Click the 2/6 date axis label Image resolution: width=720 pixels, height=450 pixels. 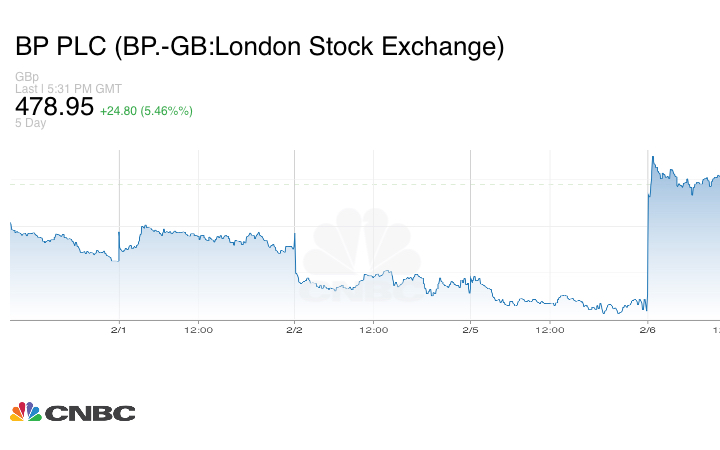[x=647, y=329]
